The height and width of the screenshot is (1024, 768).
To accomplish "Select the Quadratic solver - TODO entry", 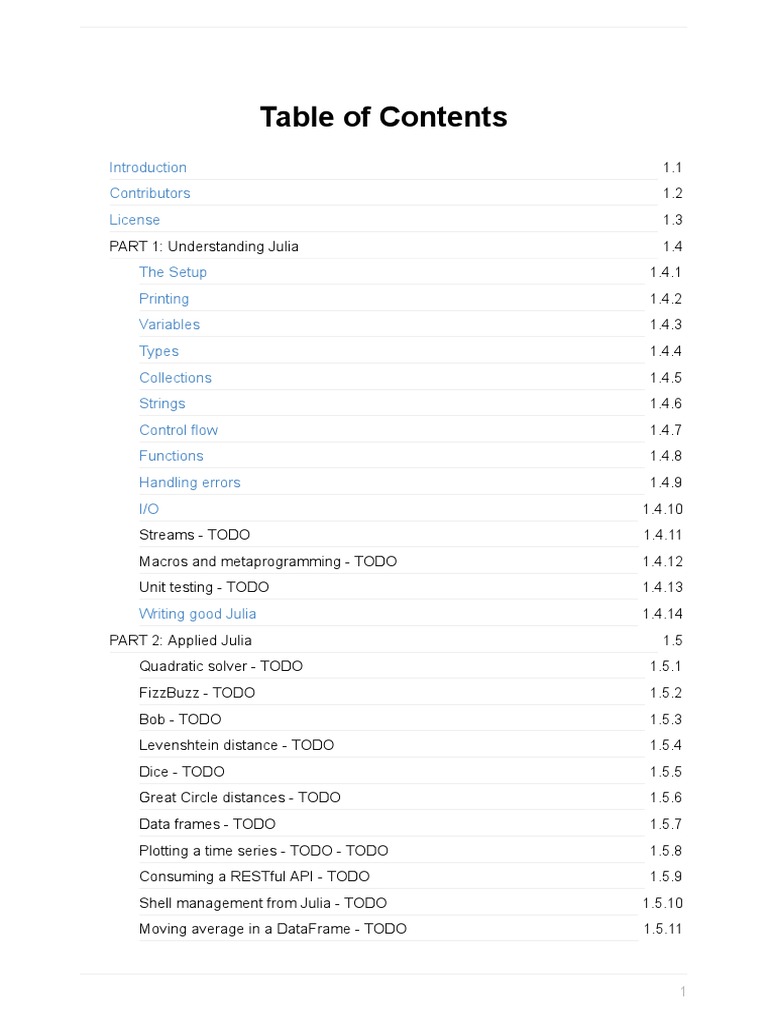I will point(221,666).
